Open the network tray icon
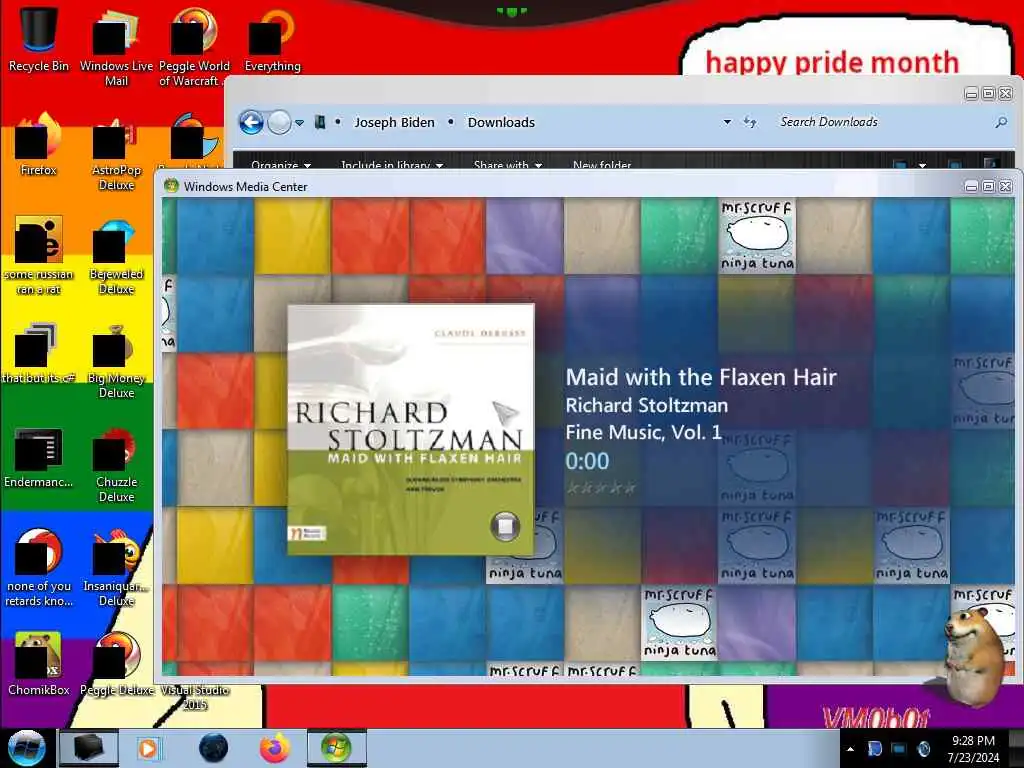 coord(899,749)
